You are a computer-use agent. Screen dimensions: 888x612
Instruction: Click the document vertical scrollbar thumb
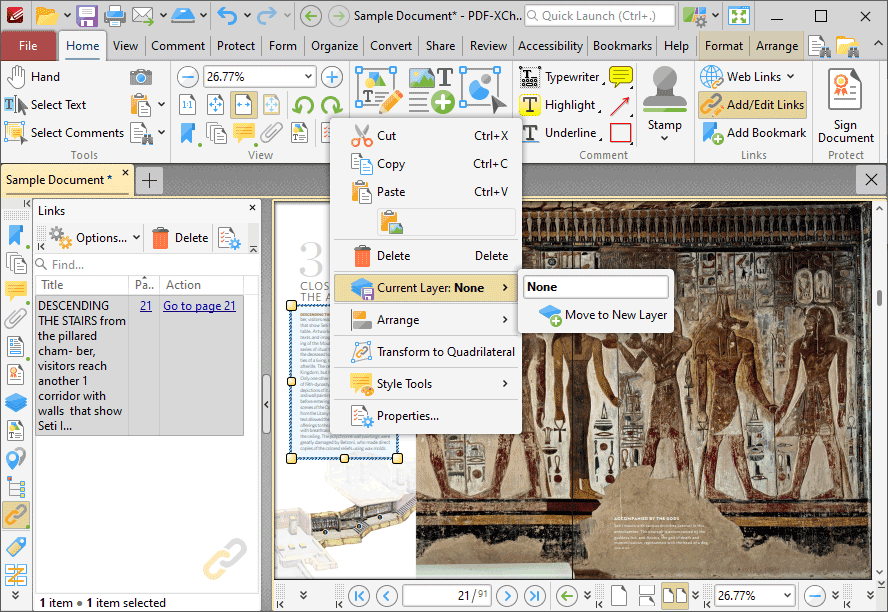pos(879,297)
